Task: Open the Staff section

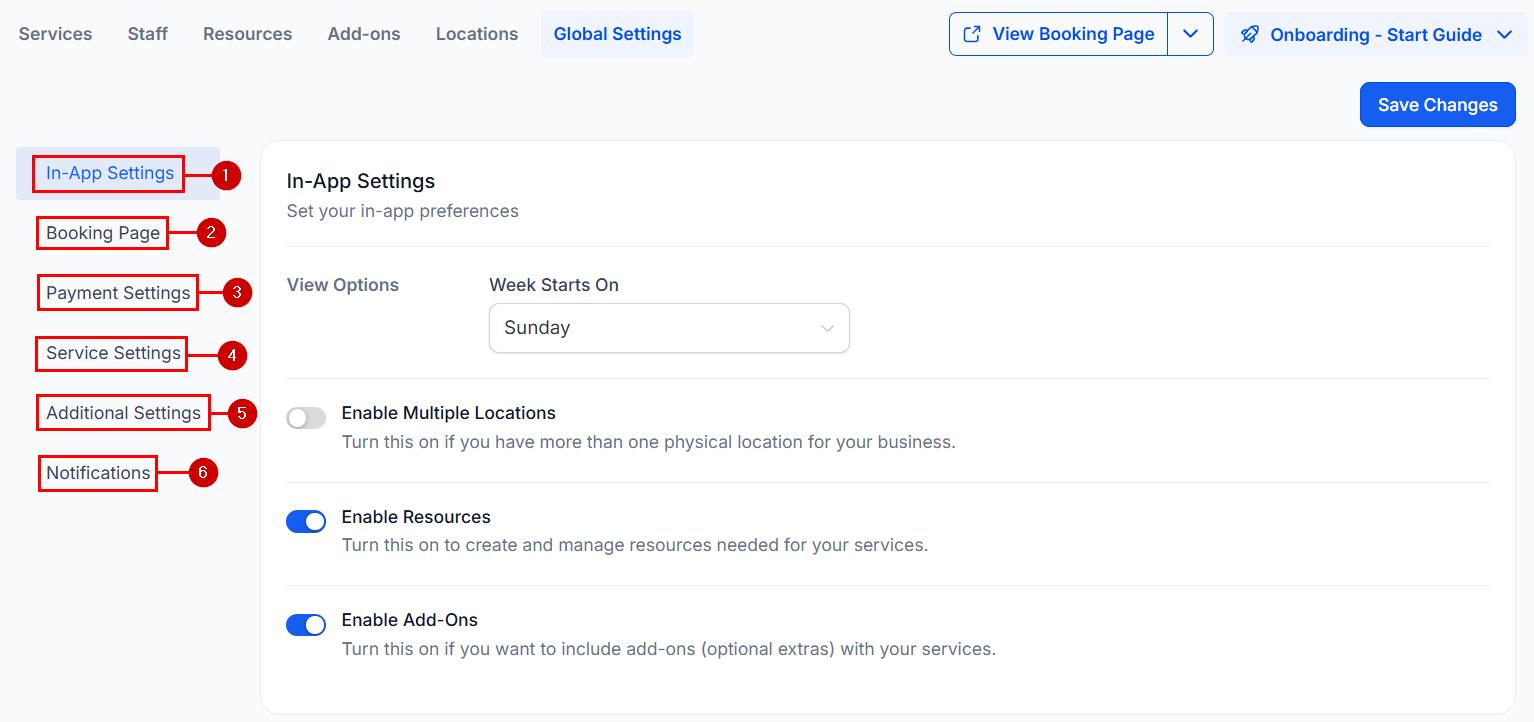Action: pos(147,33)
